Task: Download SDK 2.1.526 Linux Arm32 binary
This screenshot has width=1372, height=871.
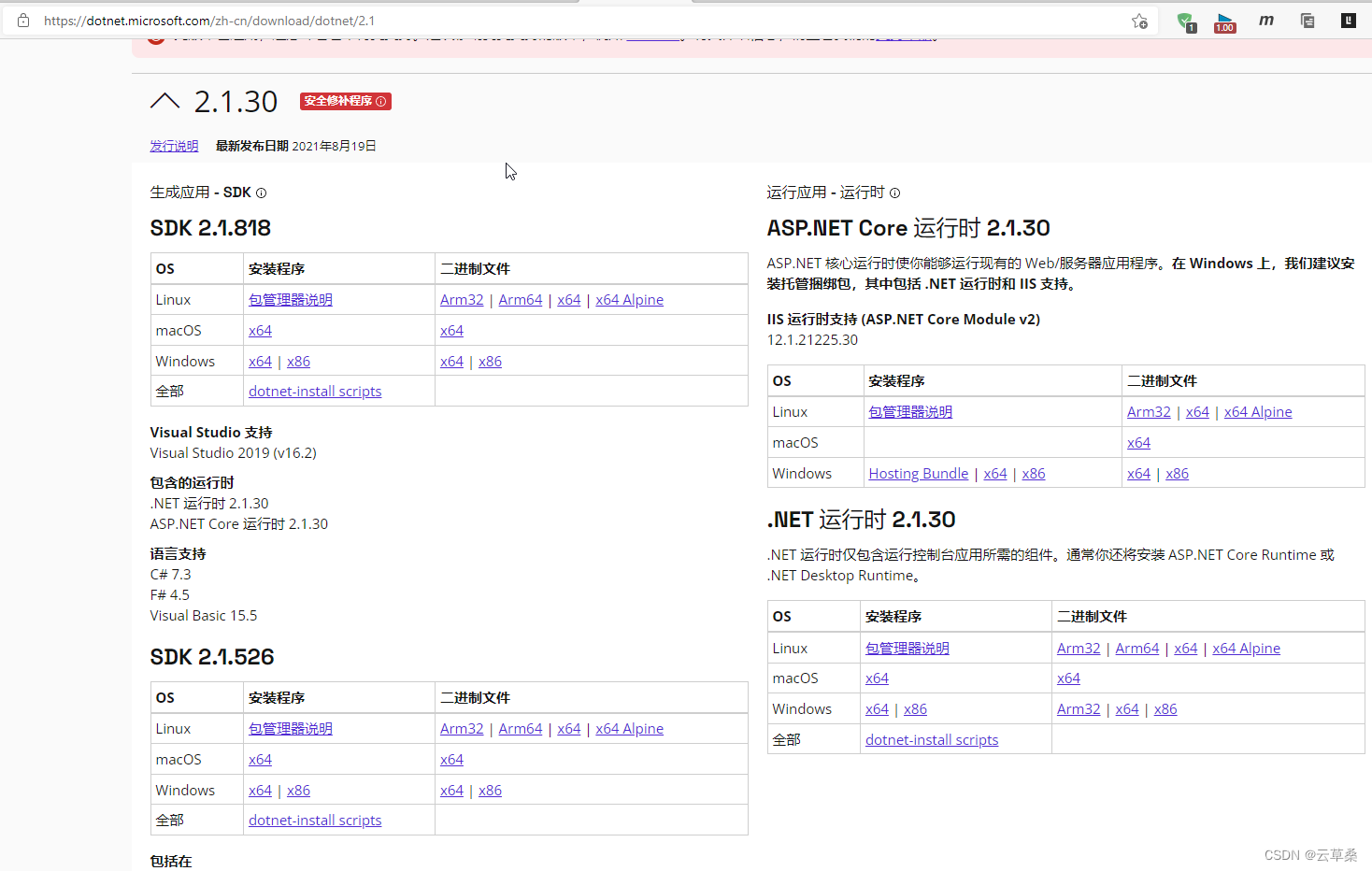Action: click(x=462, y=729)
